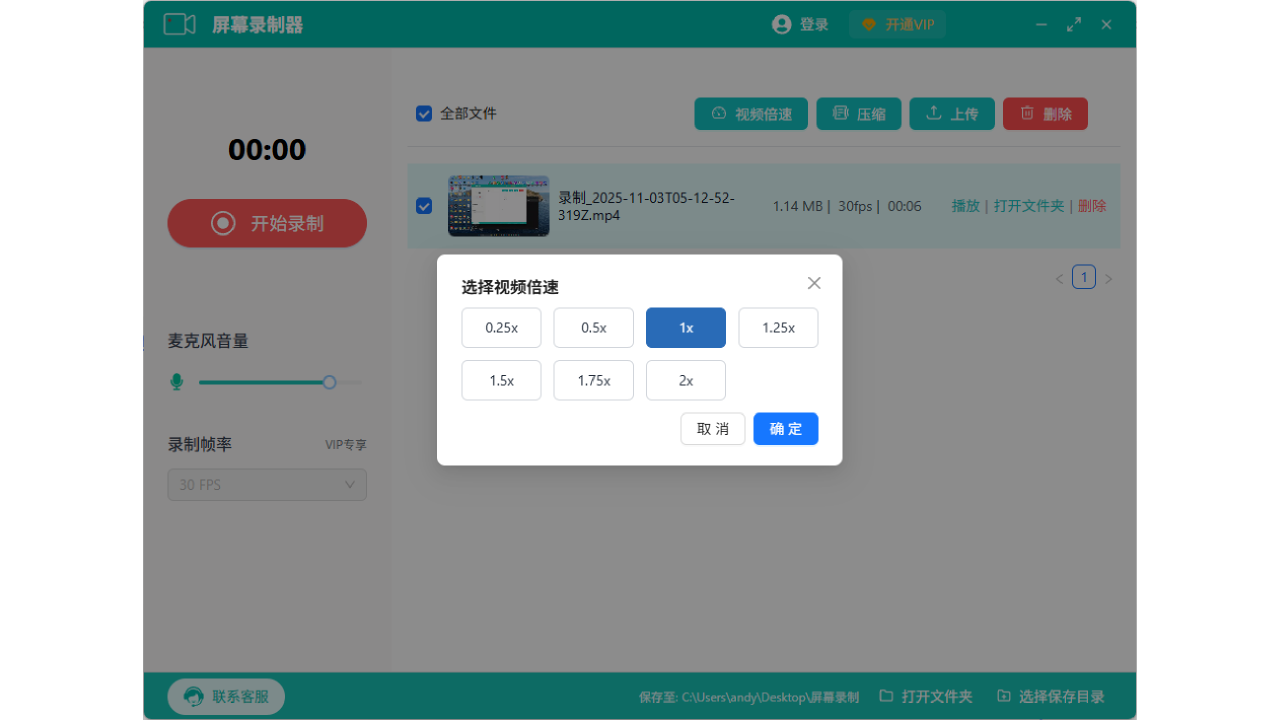
Task: Confirm speed selection with 确定 button
Action: coord(785,428)
